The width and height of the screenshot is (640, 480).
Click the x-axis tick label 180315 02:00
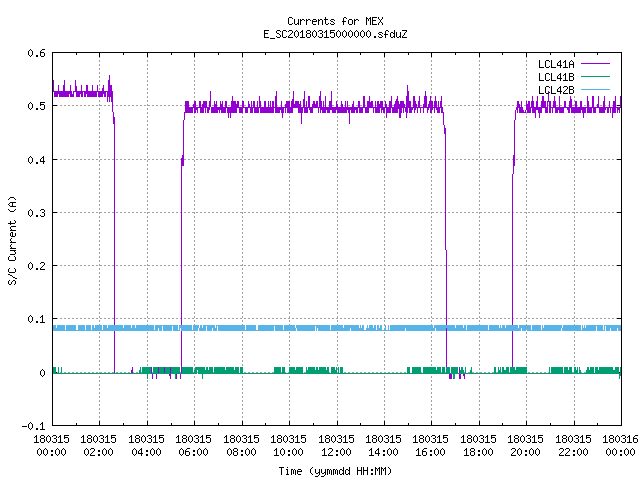click(98, 445)
